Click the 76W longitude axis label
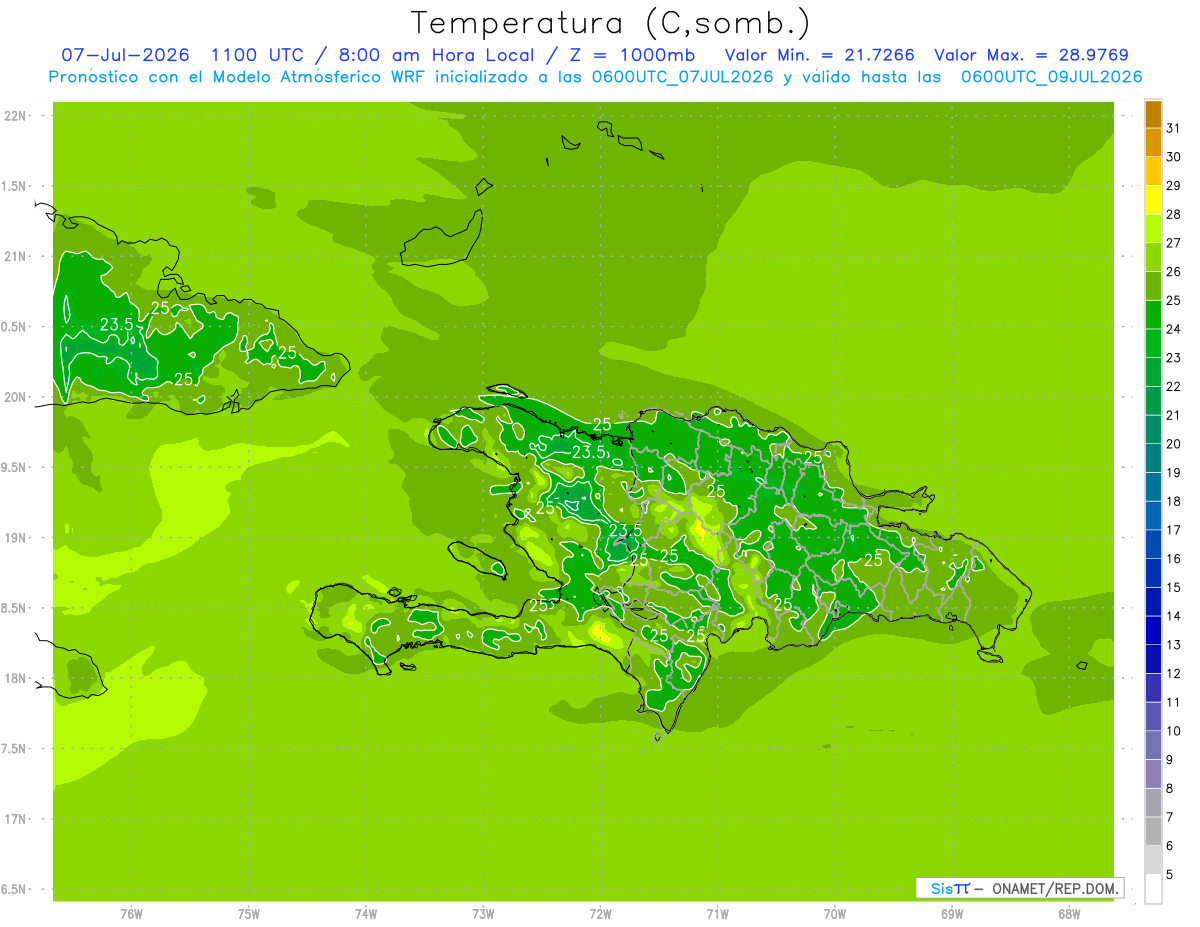 [x=131, y=914]
